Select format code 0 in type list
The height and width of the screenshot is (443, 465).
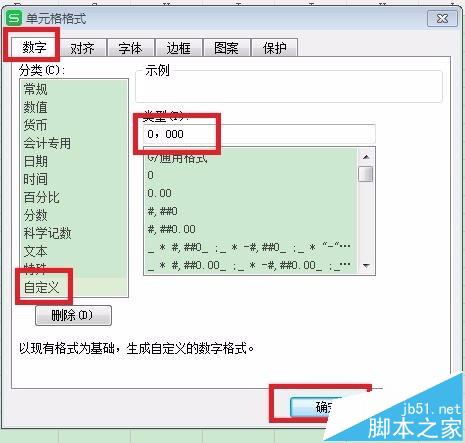click(251, 175)
